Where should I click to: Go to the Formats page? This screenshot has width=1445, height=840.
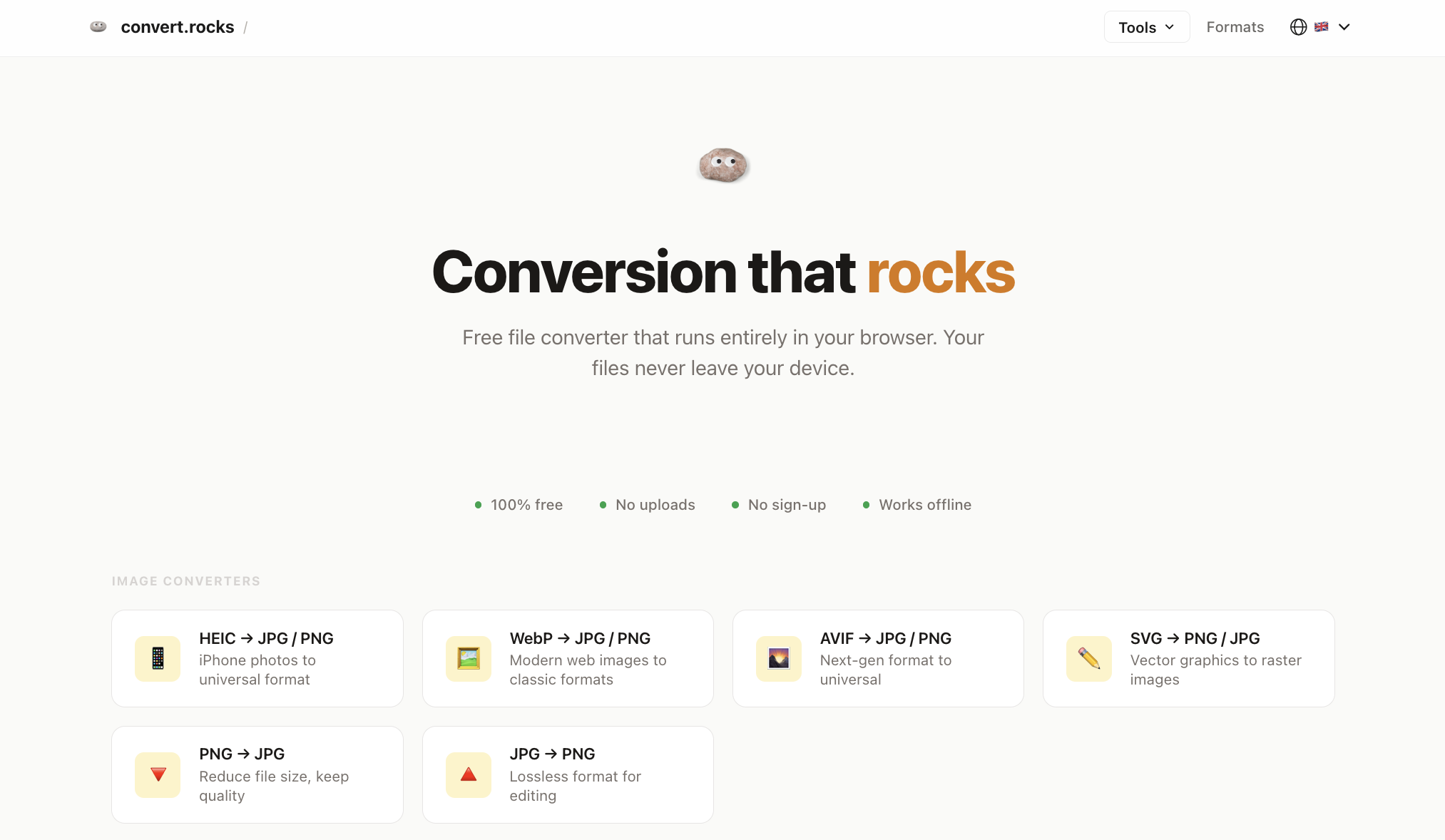(1235, 27)
